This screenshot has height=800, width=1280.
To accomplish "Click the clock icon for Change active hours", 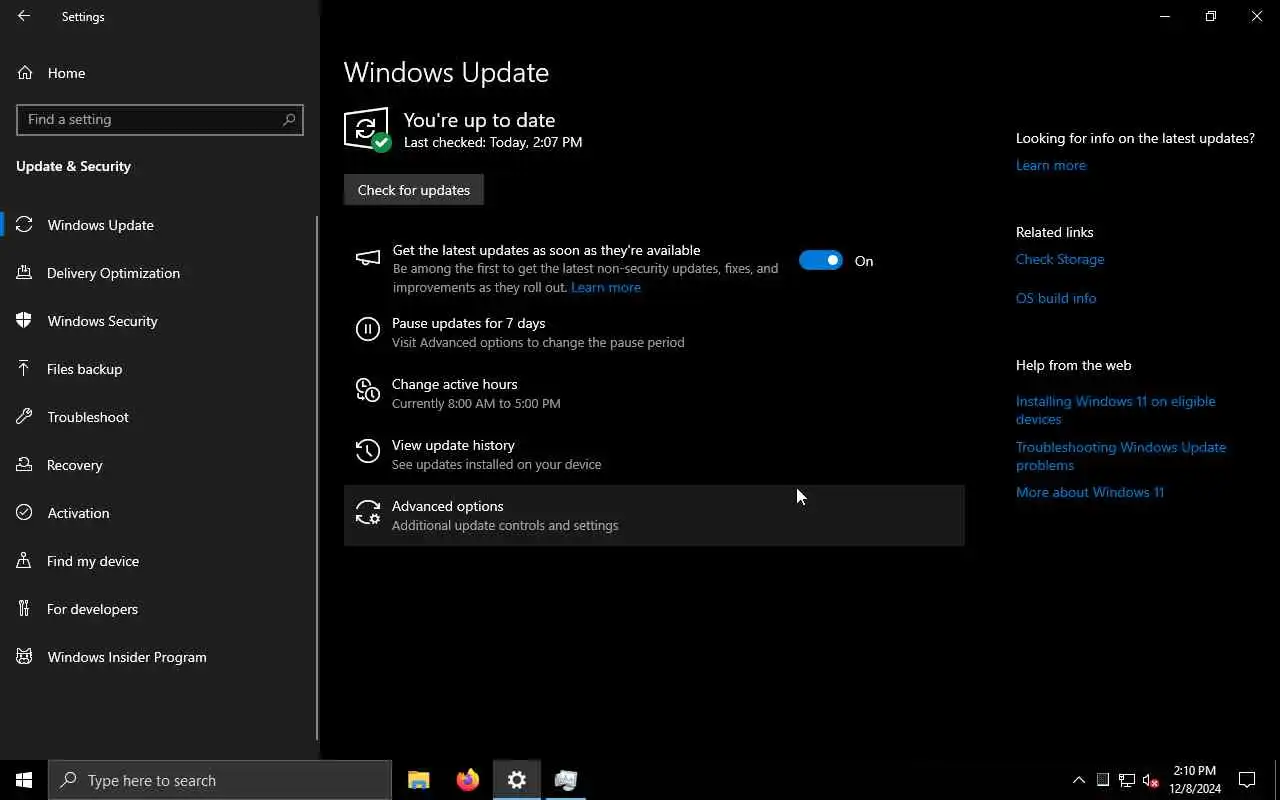I will click(x=368, y=390).
